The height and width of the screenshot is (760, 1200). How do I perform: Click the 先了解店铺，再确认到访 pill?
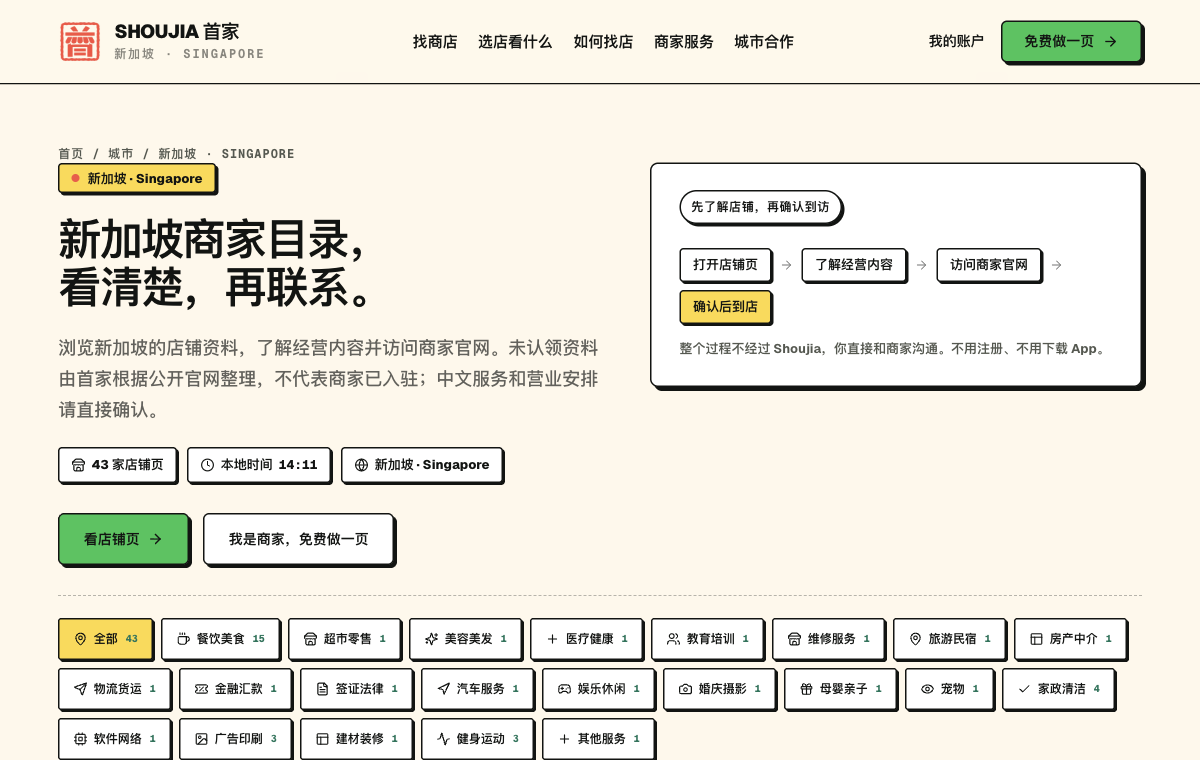click(760, 207)
